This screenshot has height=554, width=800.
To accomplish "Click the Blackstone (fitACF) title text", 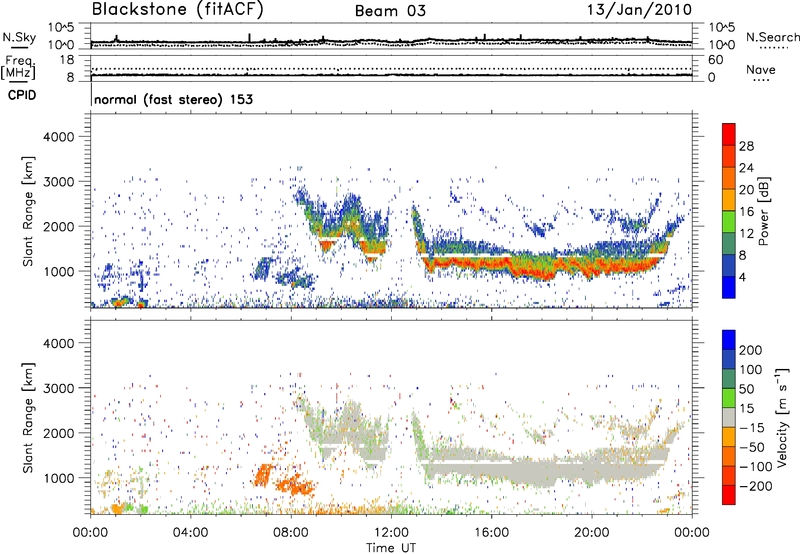I will 177,10.
